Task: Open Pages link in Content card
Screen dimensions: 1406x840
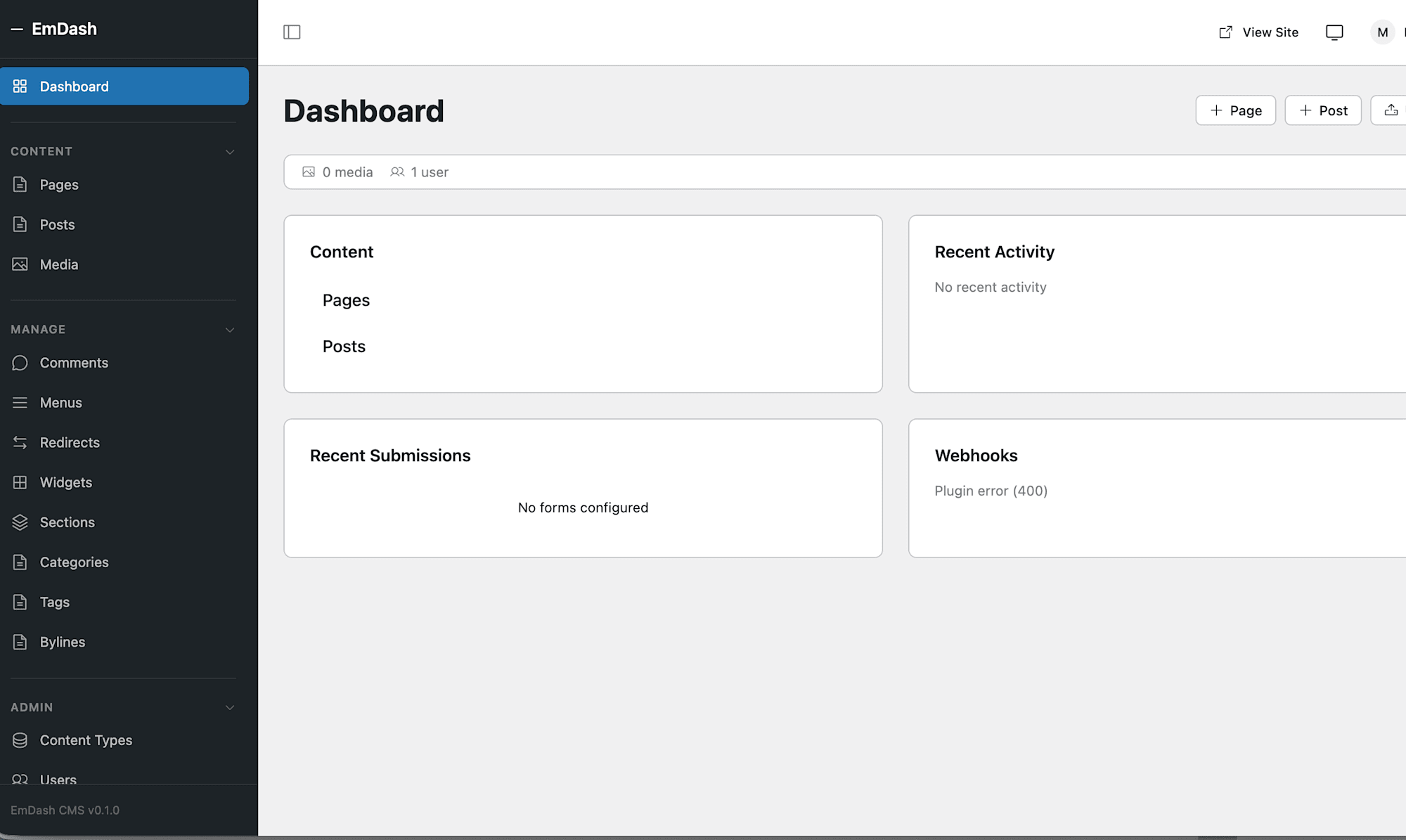Action: 346,300
